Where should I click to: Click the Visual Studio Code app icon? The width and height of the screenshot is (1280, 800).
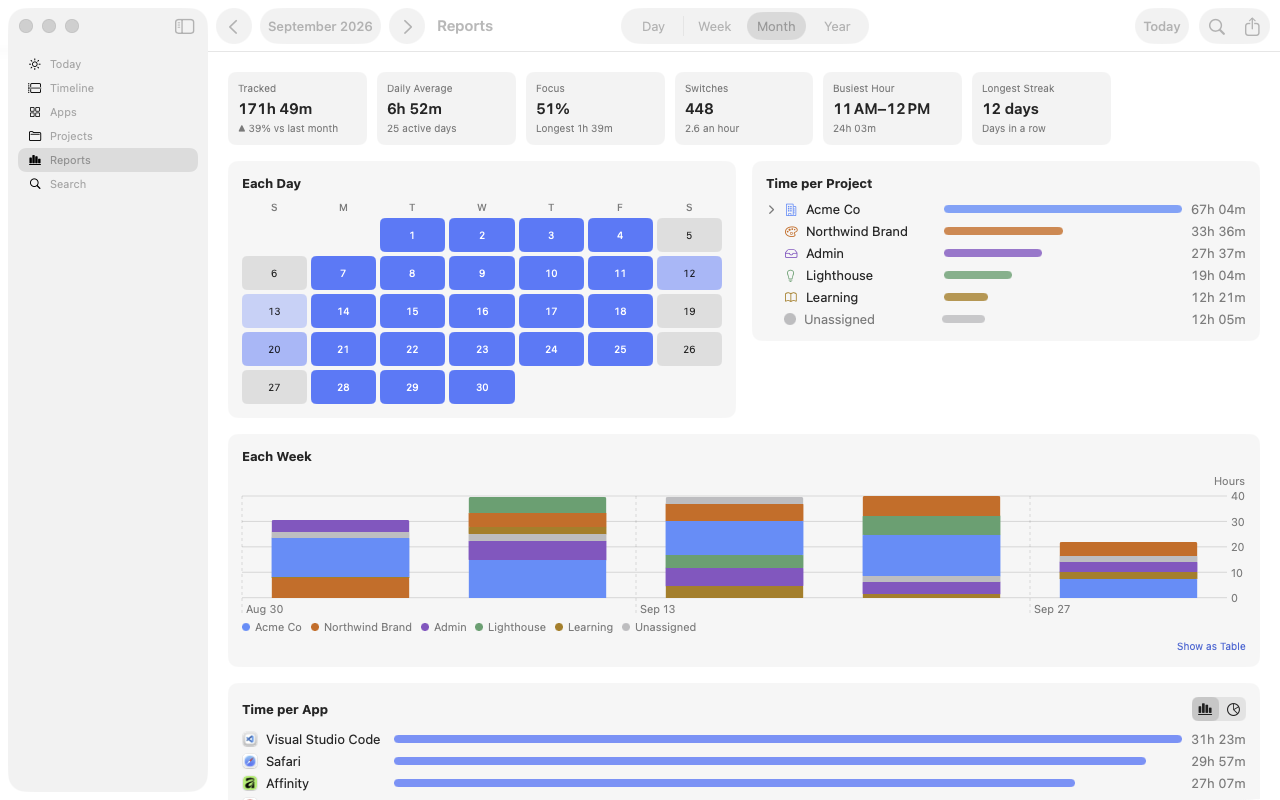click(x=250, y=740)
